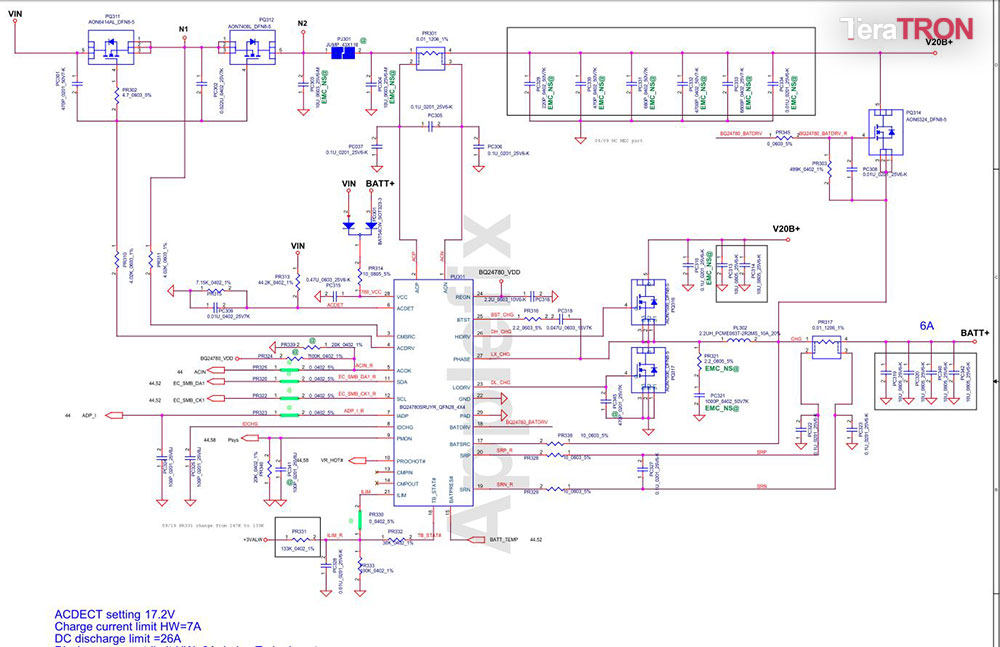Click the blue PJ301 jumper

click(343, 54)
